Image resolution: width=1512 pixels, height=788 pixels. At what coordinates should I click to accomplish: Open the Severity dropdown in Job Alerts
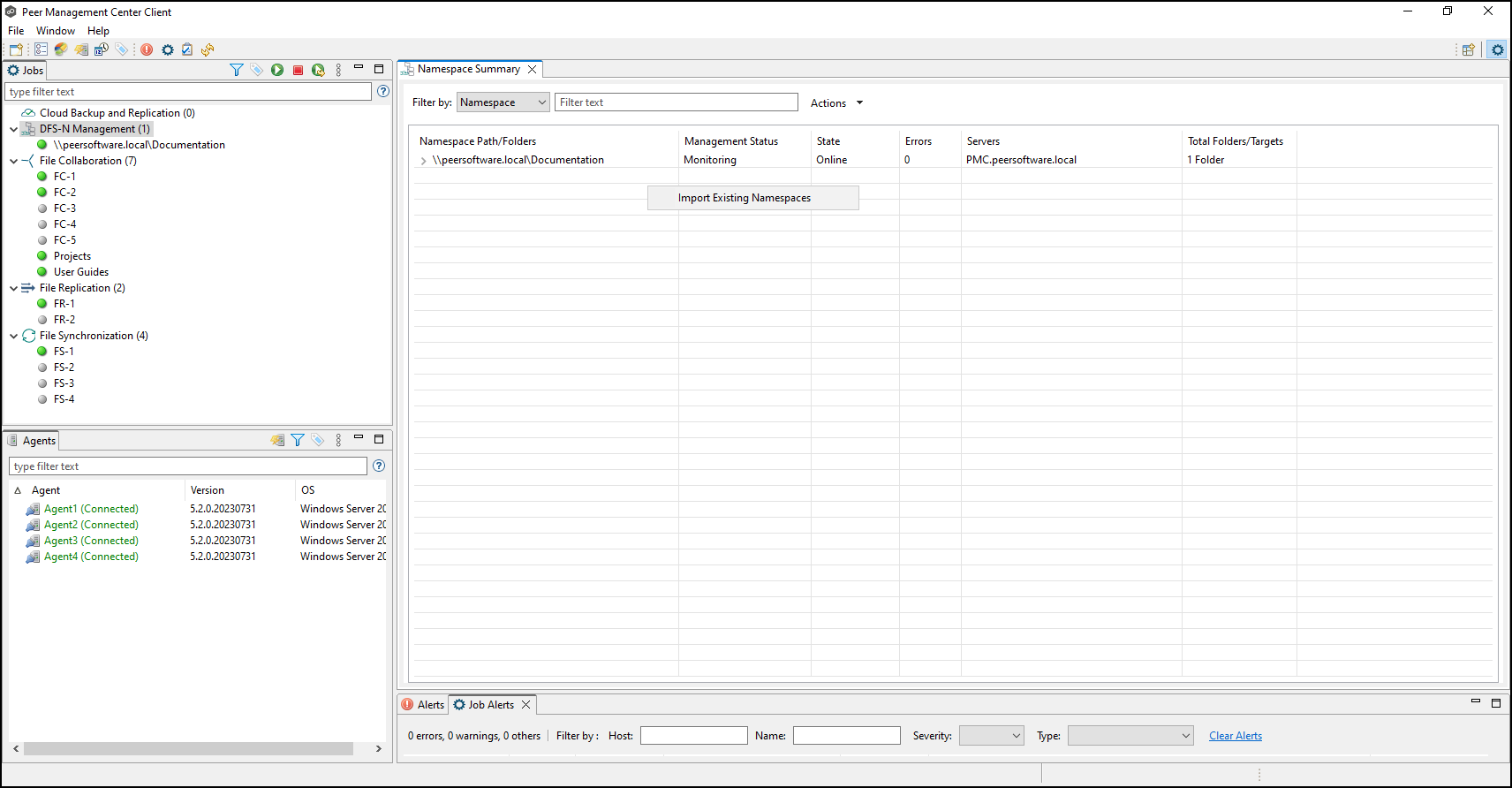pos(991,736)
